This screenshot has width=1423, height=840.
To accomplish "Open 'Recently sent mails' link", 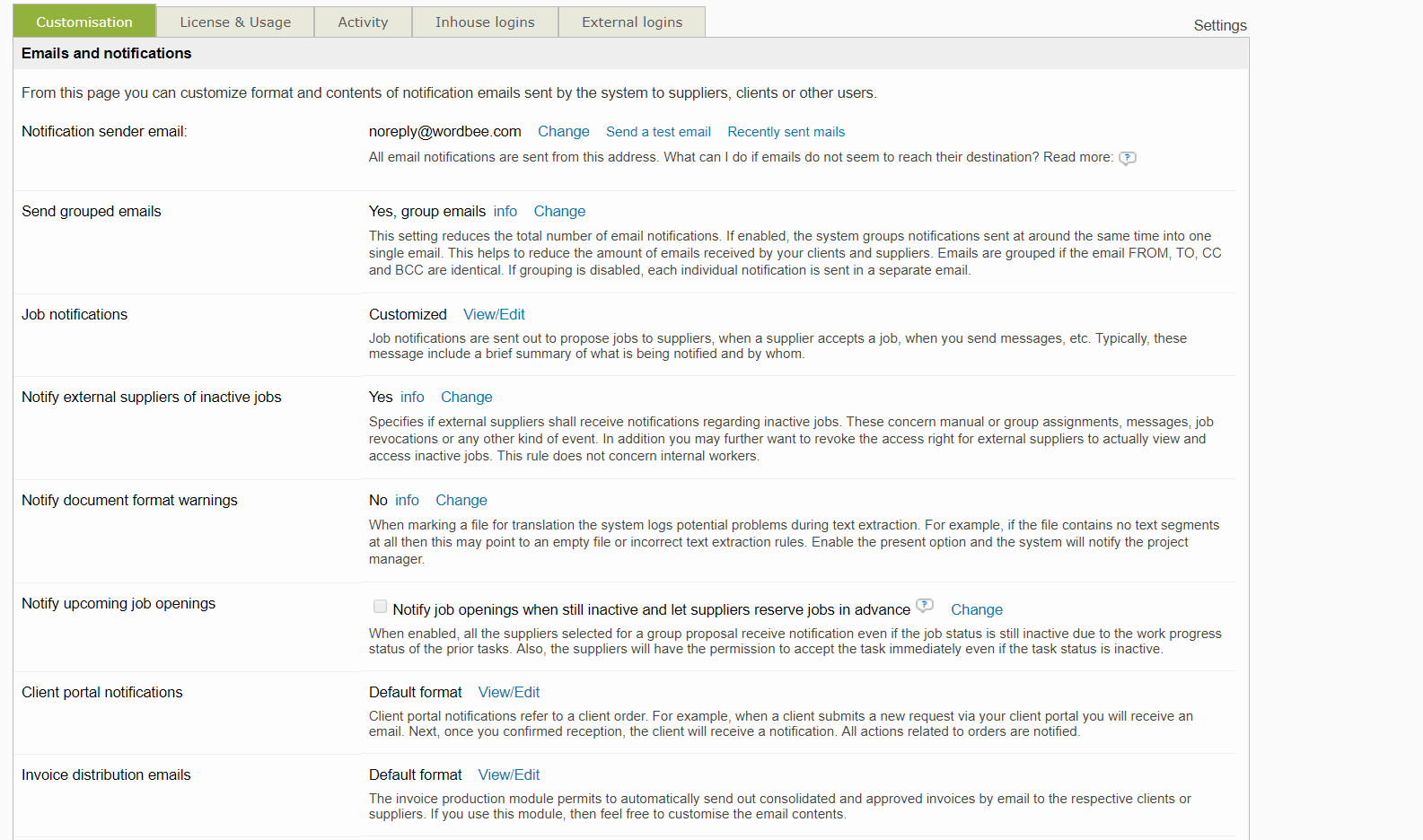I will coord(786,132).
